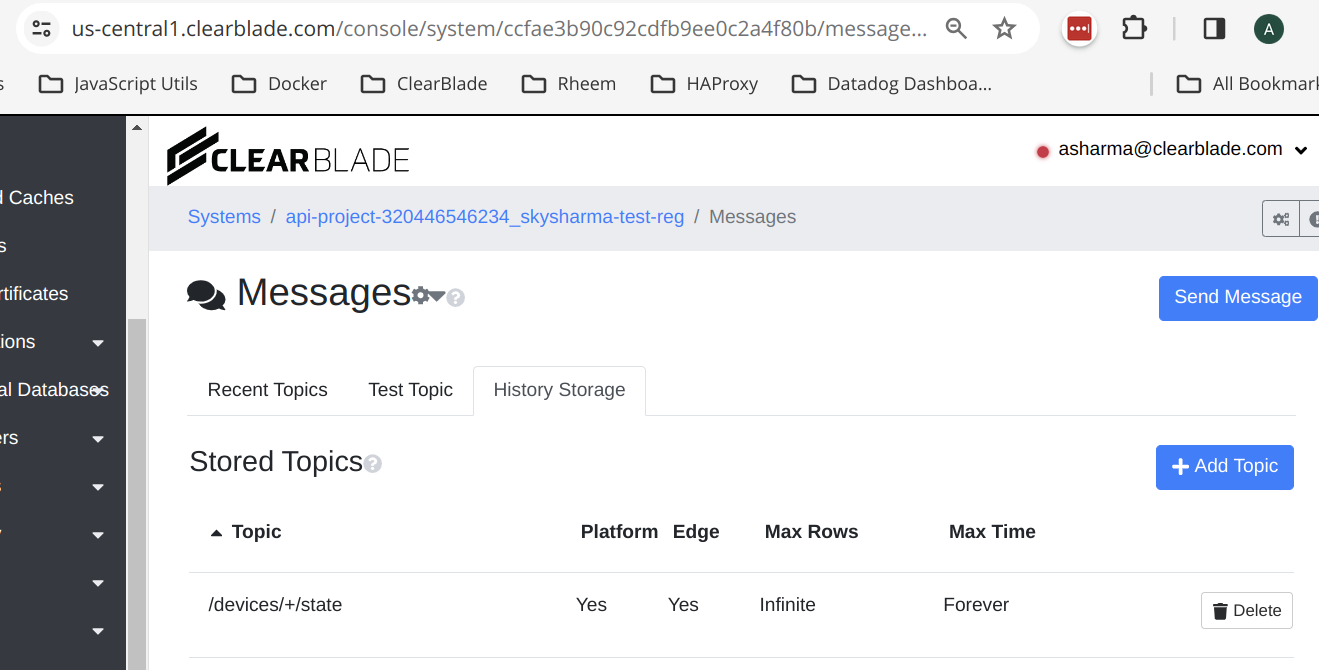This screenshot has height=670, width=1319.
Task: Toggle the browser side panel icon
Action: [x=1214, y=29]
